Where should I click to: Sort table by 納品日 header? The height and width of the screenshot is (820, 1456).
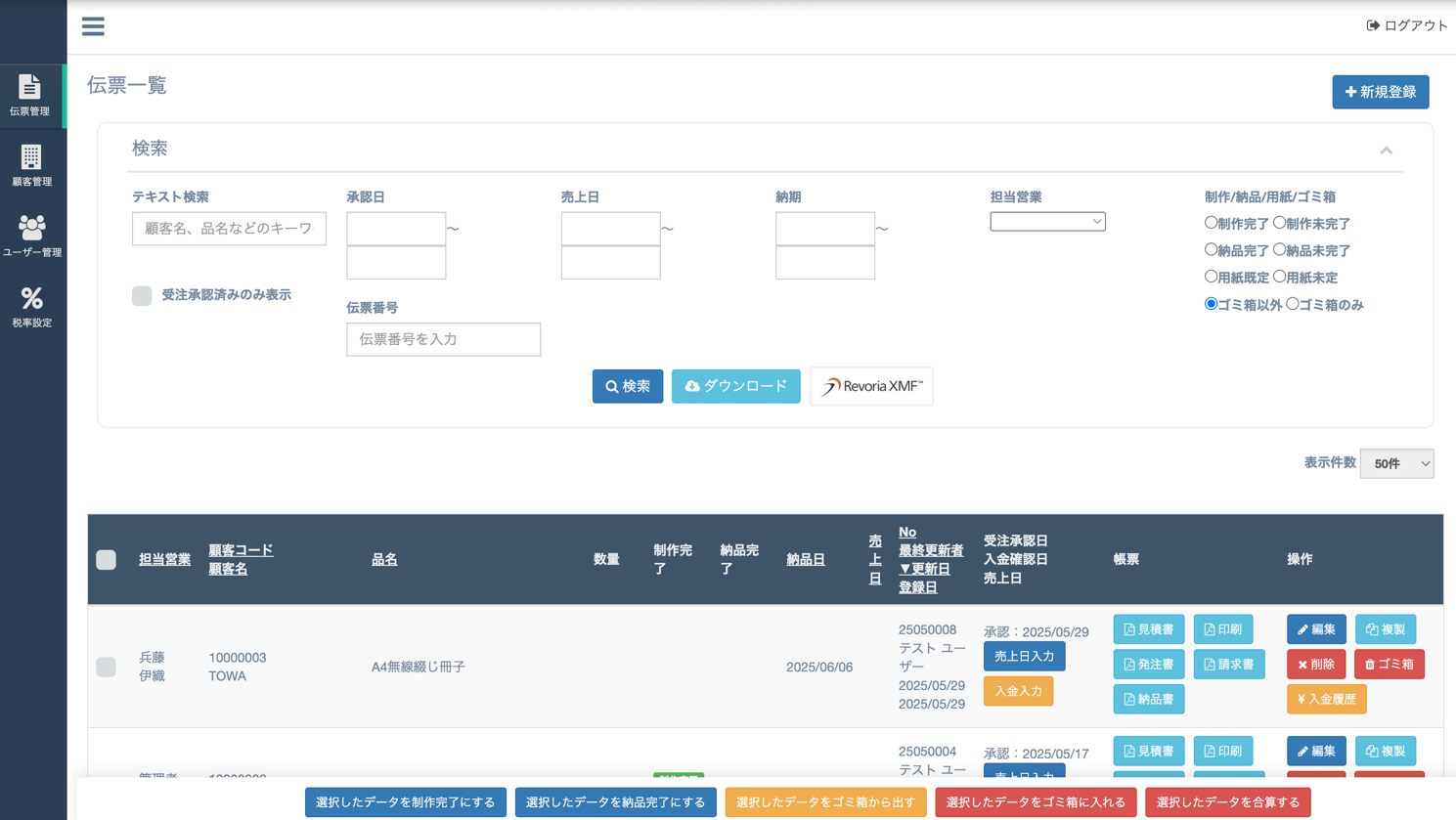[805, 559]
